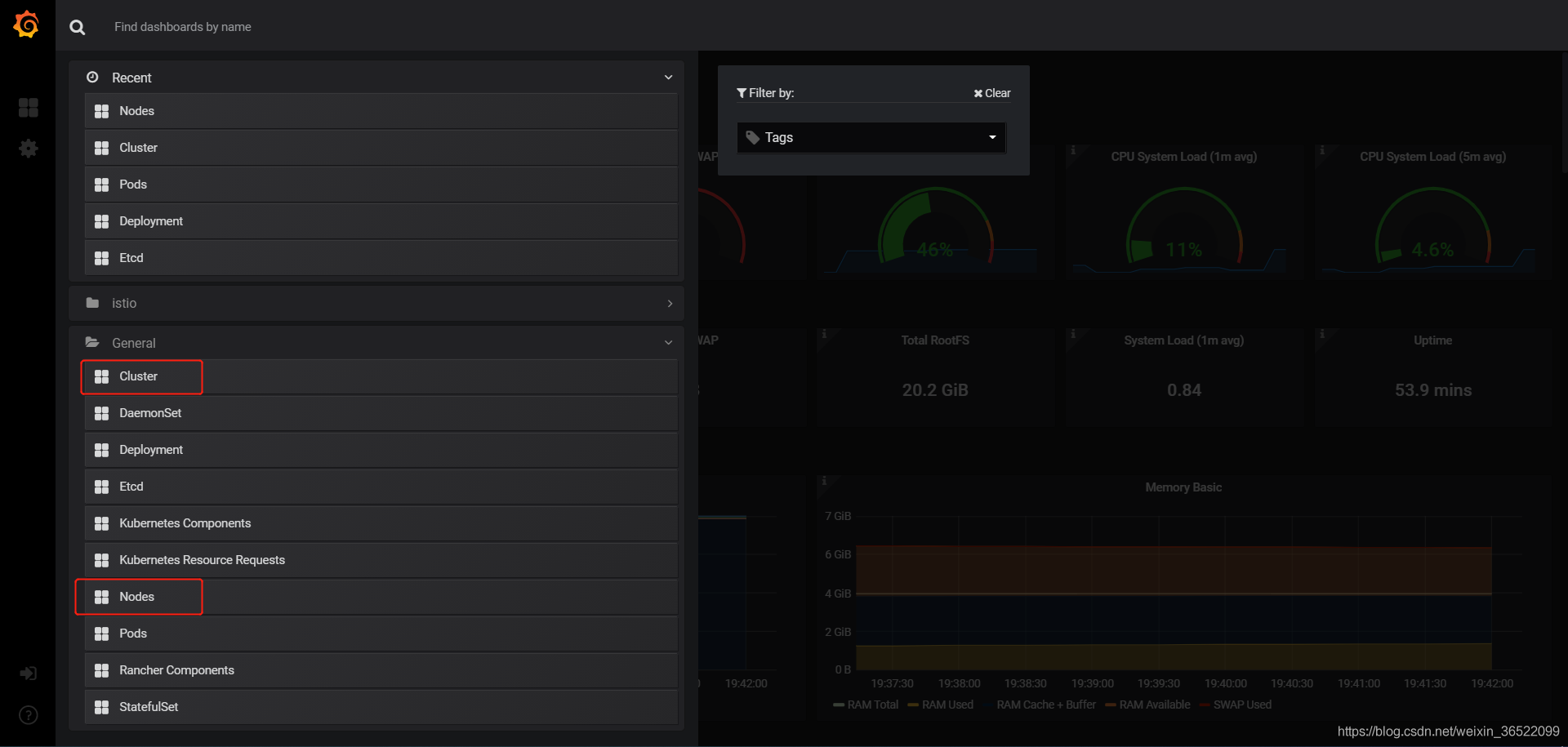Click the Recent section header
The height and width of the screenshot is (747, 1568).
coord(376,78)
